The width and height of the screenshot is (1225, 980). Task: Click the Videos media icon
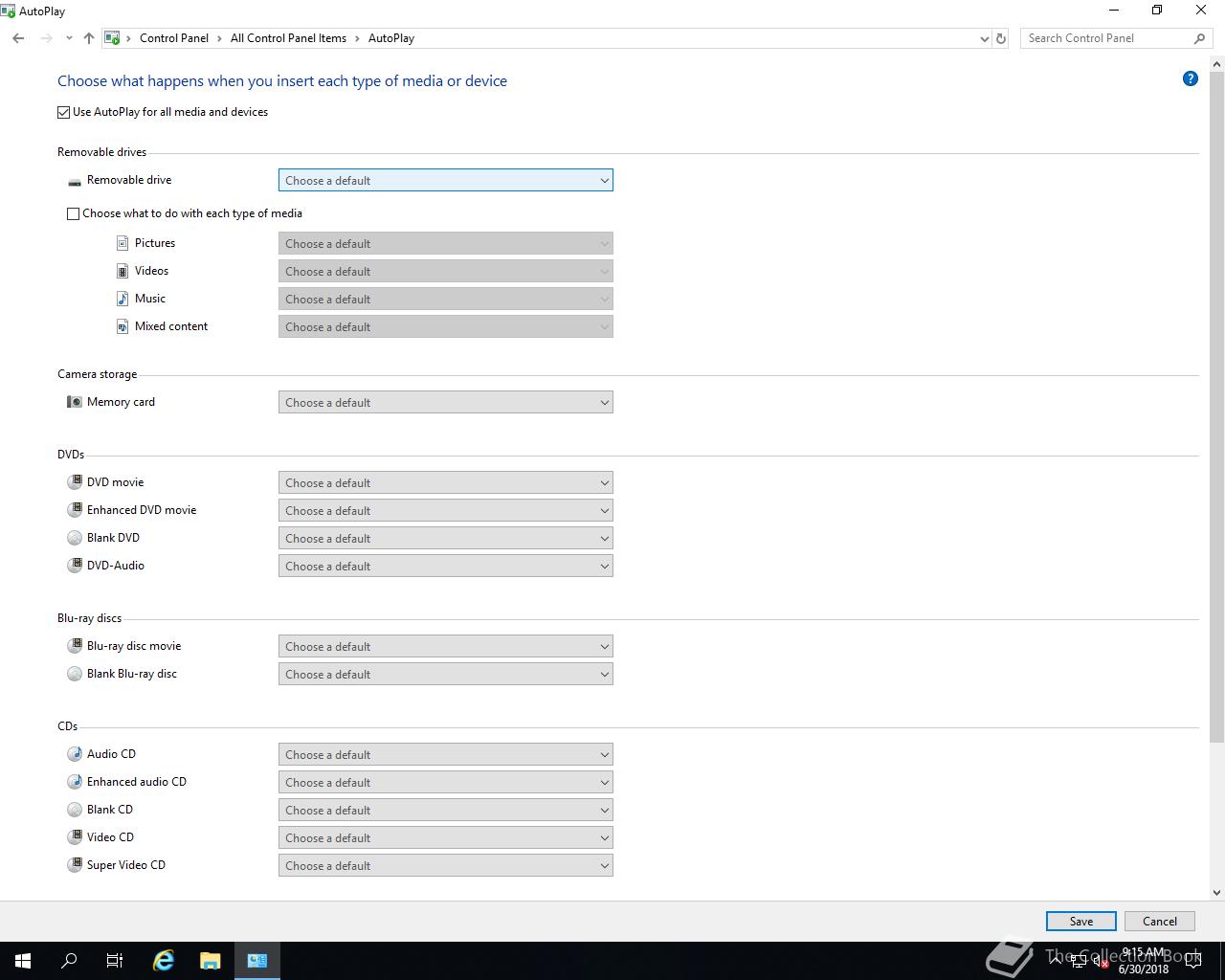tap(122, 271)
